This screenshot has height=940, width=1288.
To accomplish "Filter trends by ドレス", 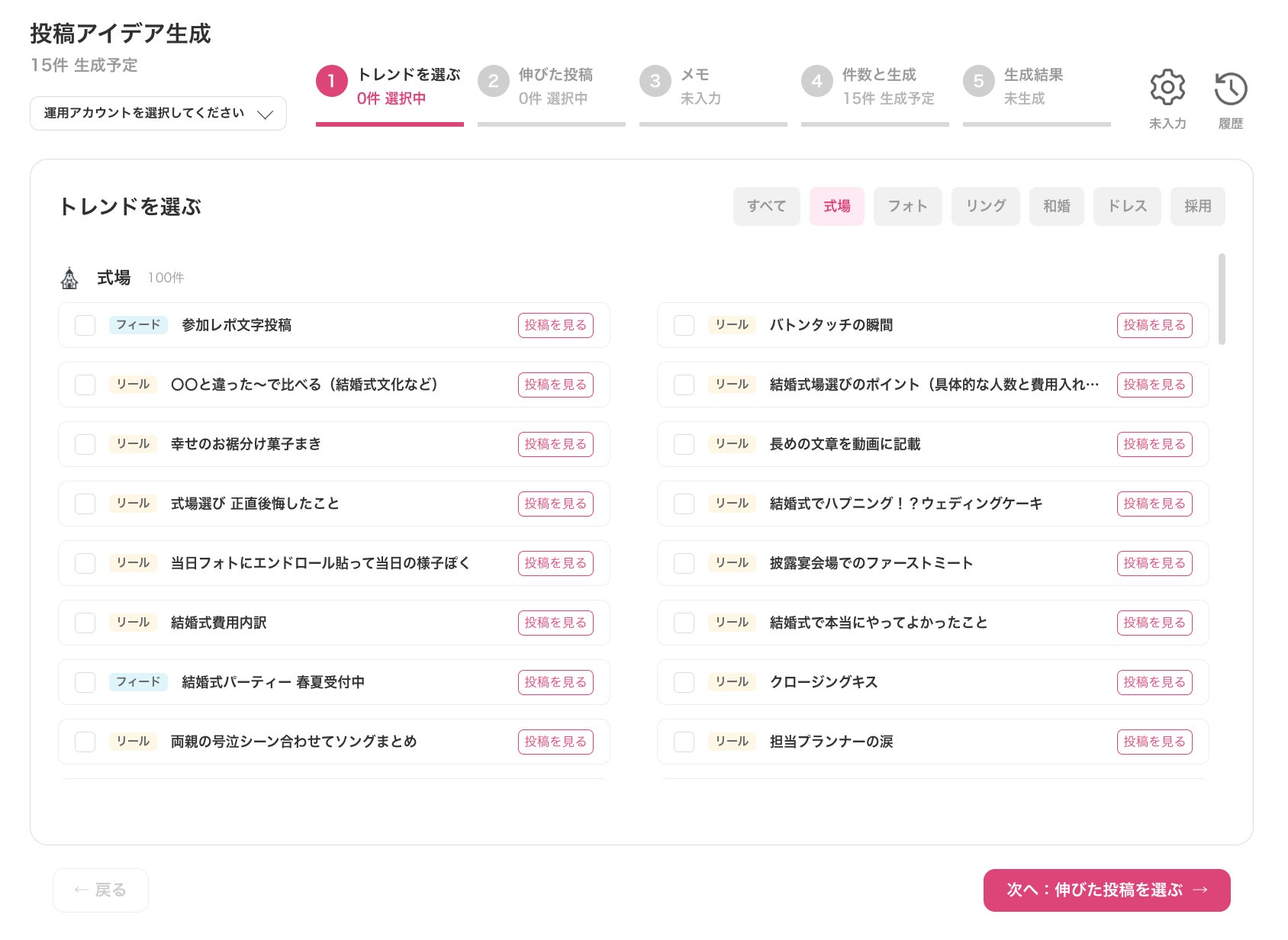I will pyautogui.click(x=1128, y=206).
